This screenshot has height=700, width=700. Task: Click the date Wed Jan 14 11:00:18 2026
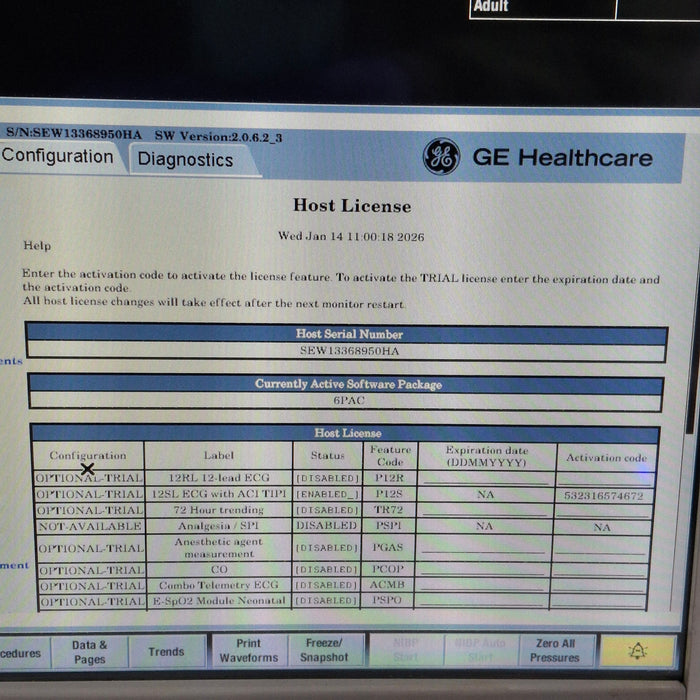pos(351,236)
